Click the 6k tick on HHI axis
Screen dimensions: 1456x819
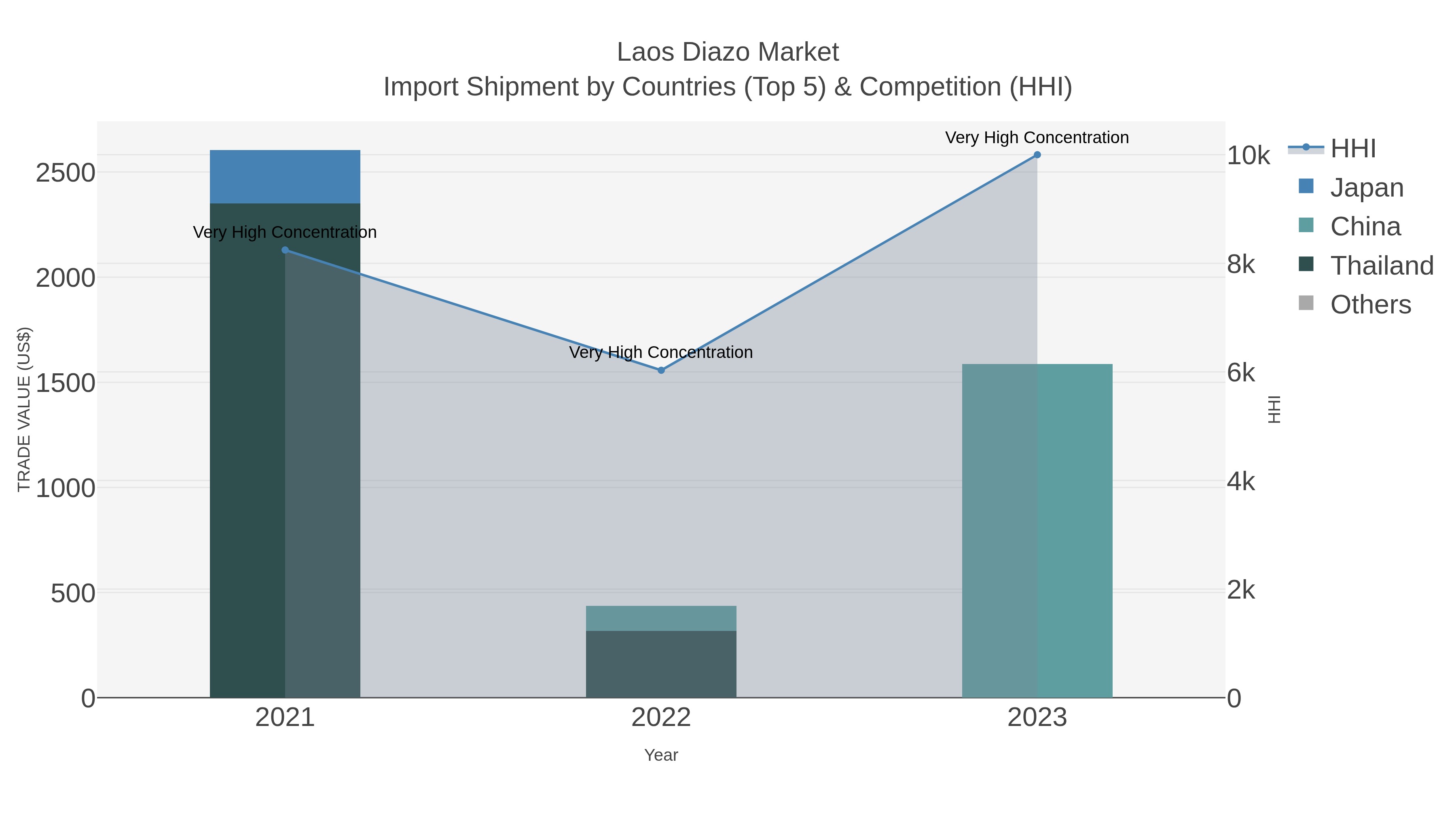(x=1241, y=372)
